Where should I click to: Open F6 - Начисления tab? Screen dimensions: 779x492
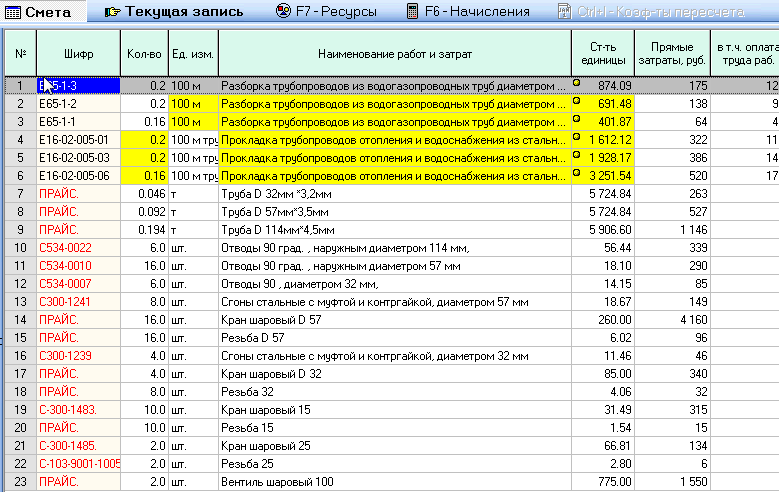click(468, 11)
